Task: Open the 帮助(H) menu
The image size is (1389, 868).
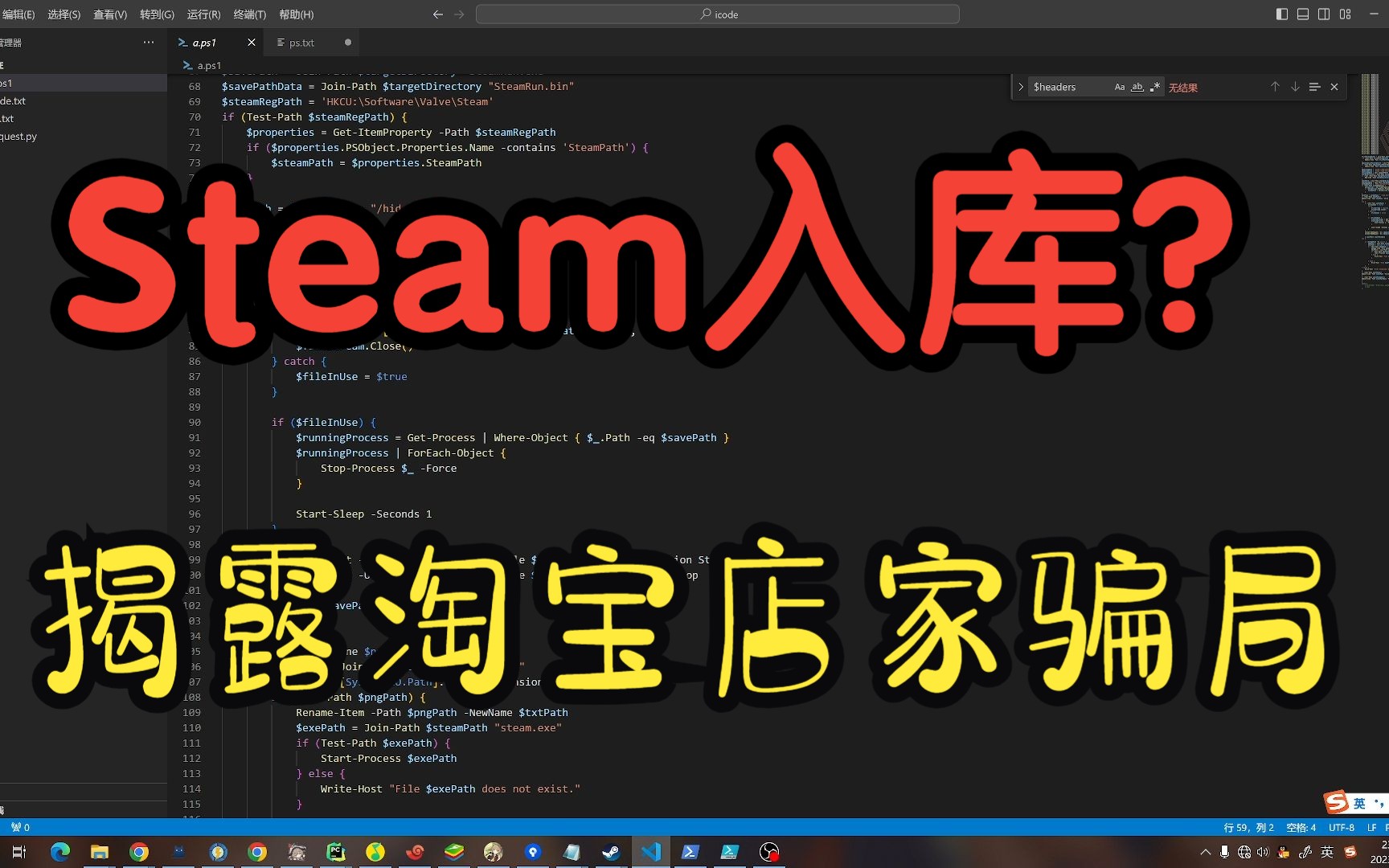Action: pos(296,14)
